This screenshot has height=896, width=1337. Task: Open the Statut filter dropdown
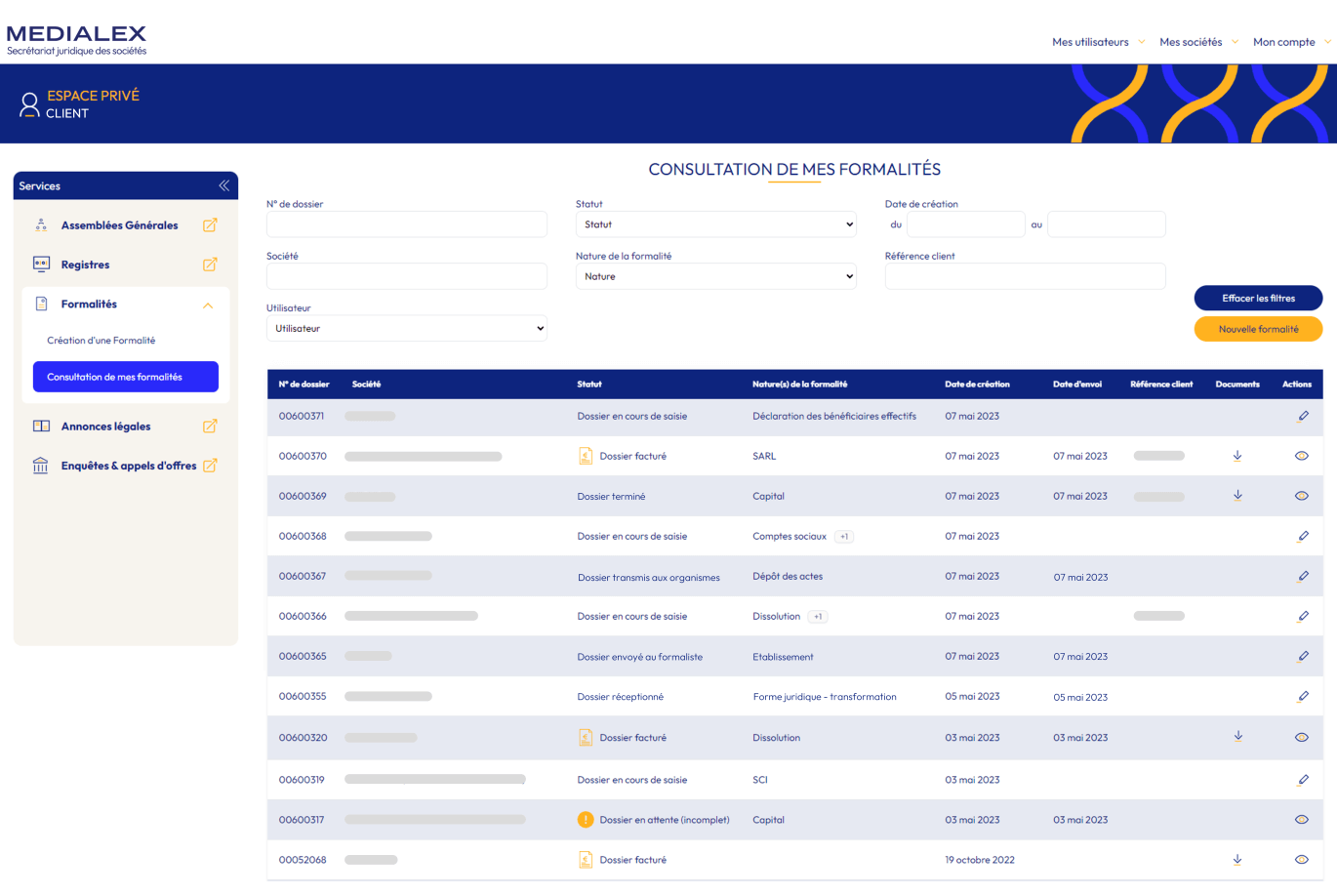tap(715, 224)
